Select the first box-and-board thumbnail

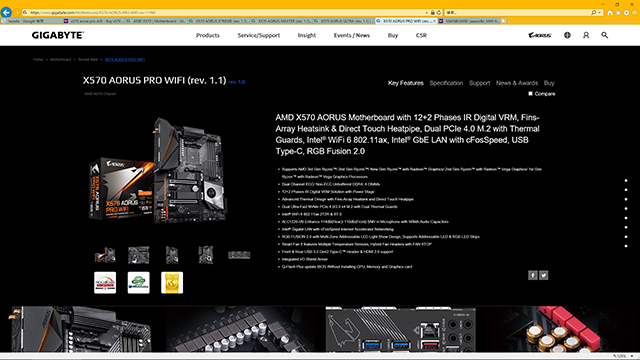click(x=105, y=255)
